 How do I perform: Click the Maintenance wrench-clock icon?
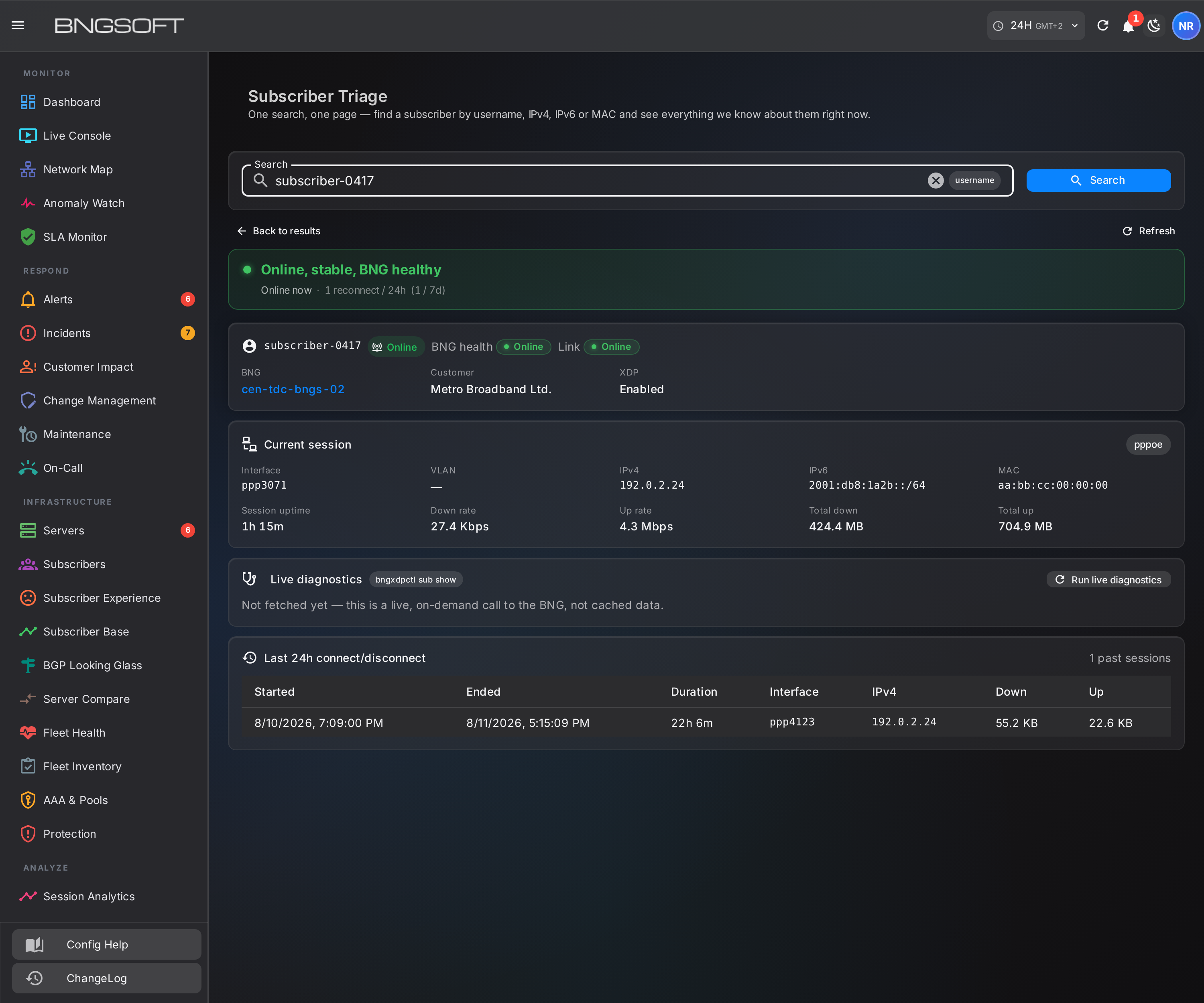(28, 434)
